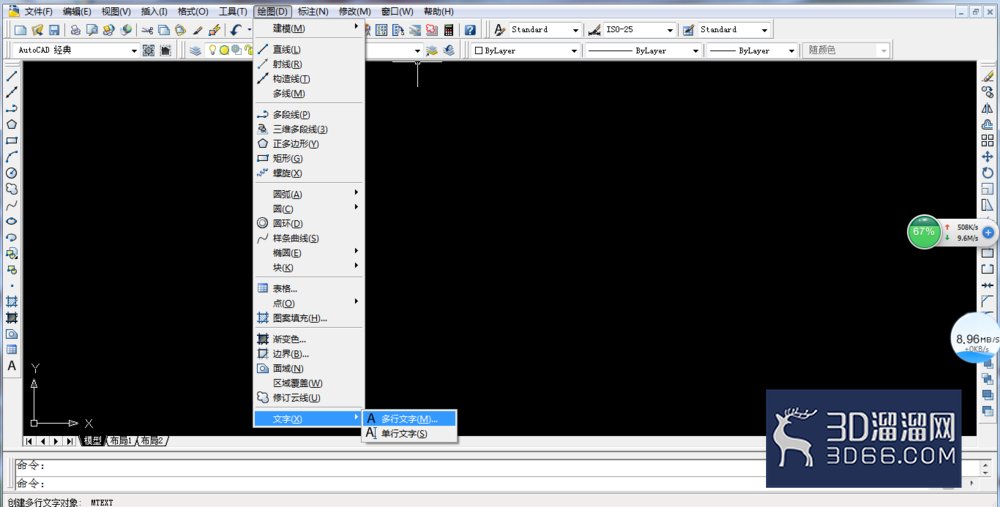Click the Cut scissors icon
Screen dimensions: 1000x507
click(147, 30)
